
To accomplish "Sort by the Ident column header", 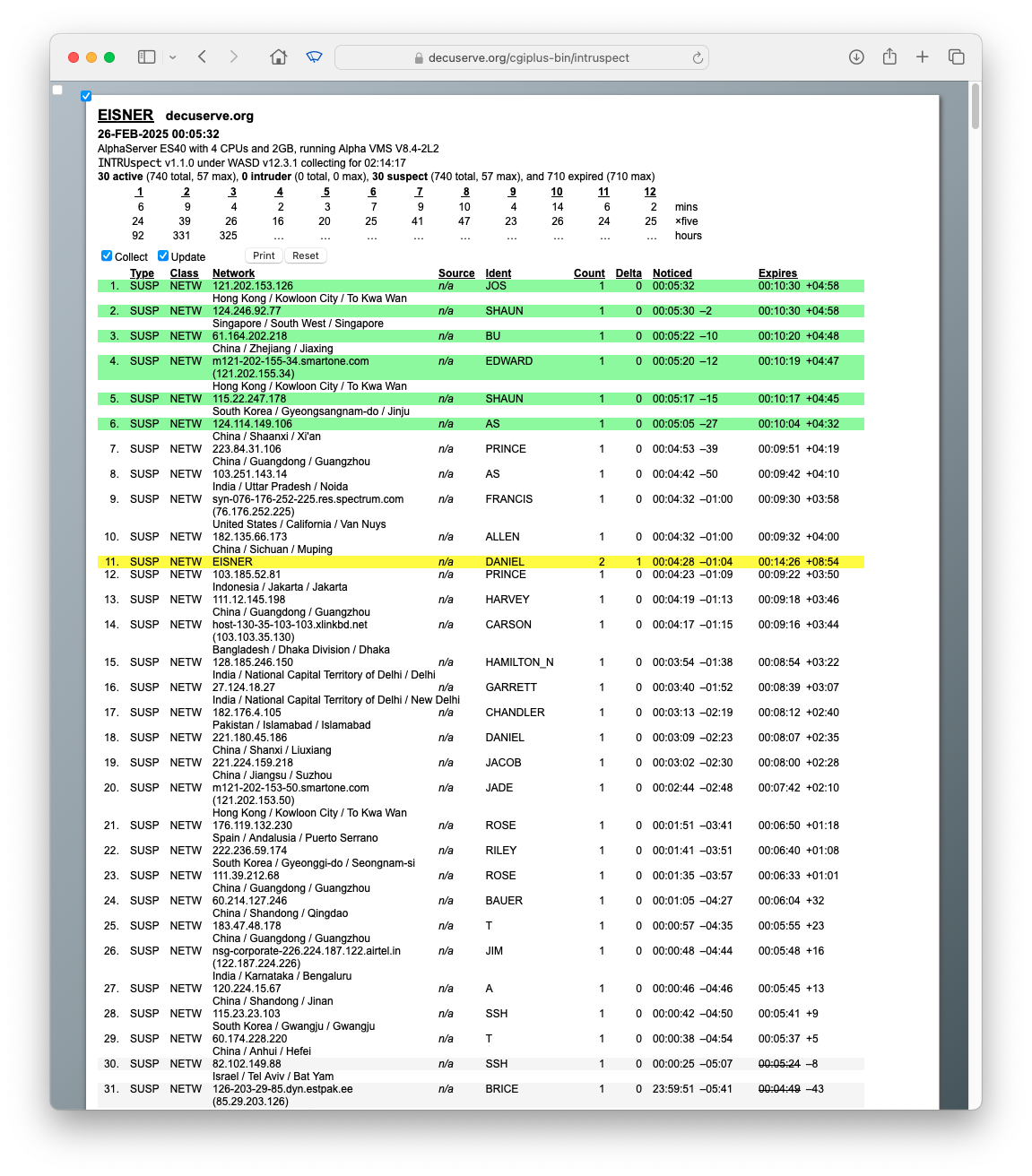I will pos(499,273).
